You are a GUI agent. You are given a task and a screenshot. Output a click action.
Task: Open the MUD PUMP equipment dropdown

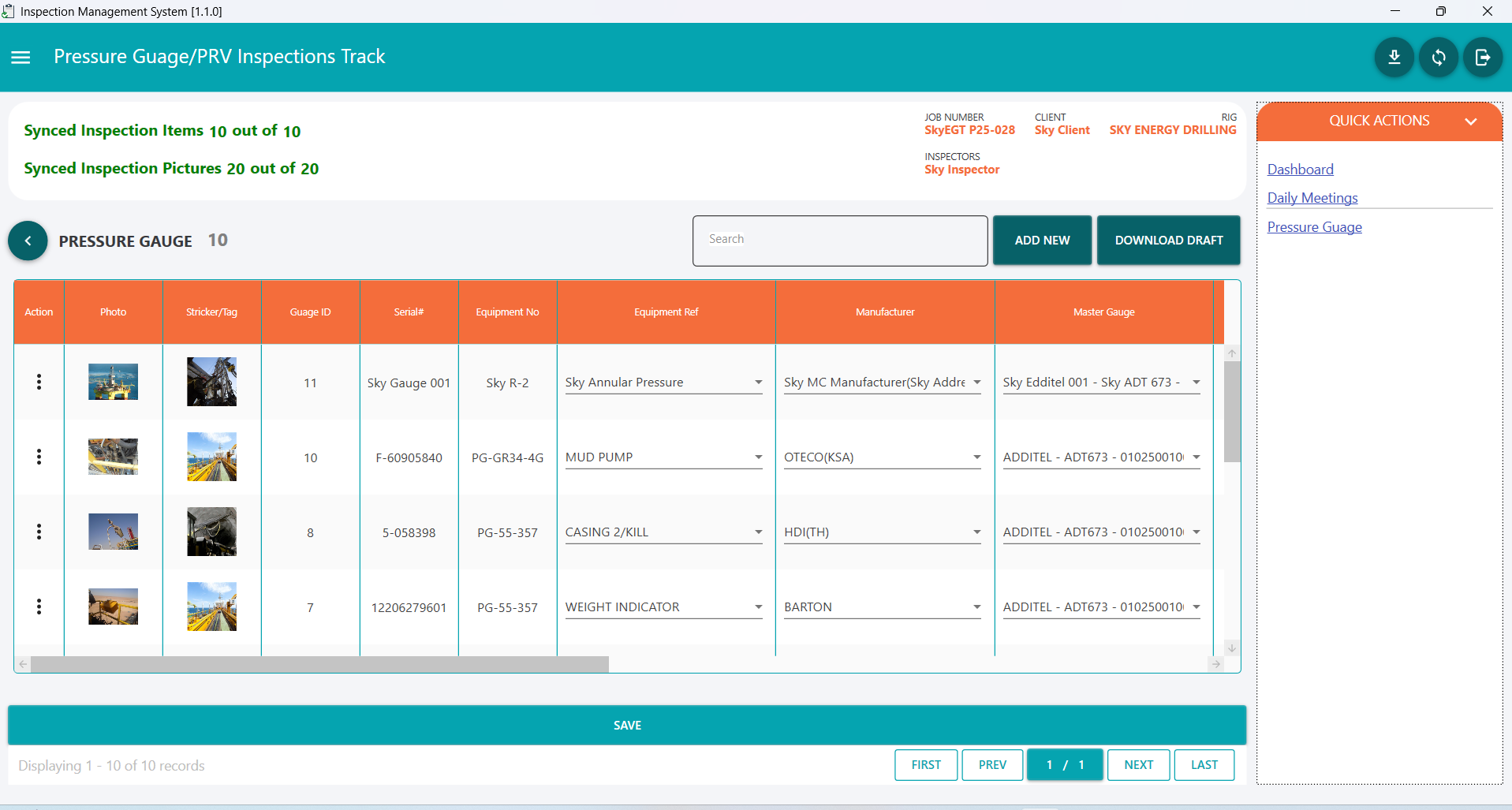[x=663, y=457]
